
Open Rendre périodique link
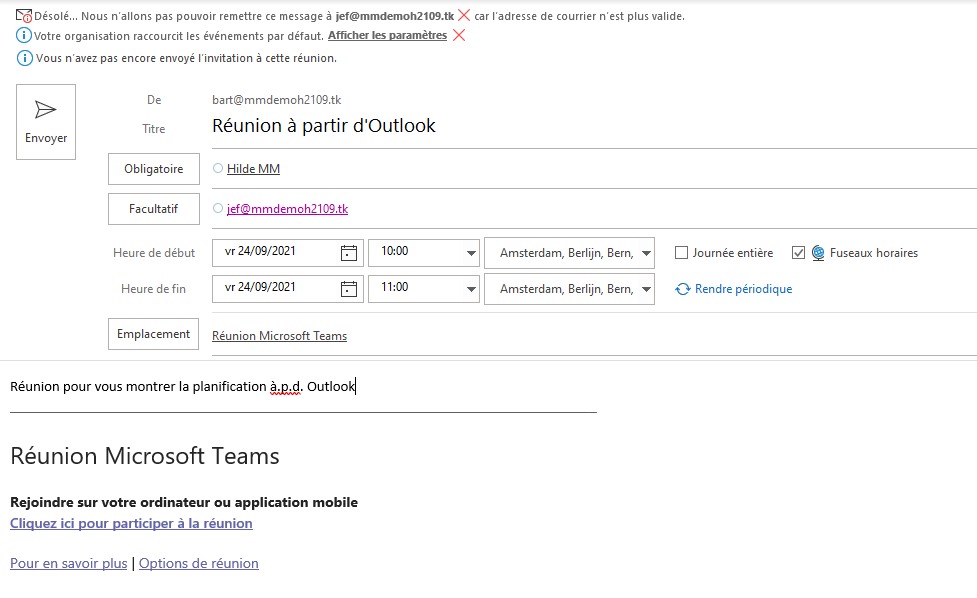tap(743, 289)
